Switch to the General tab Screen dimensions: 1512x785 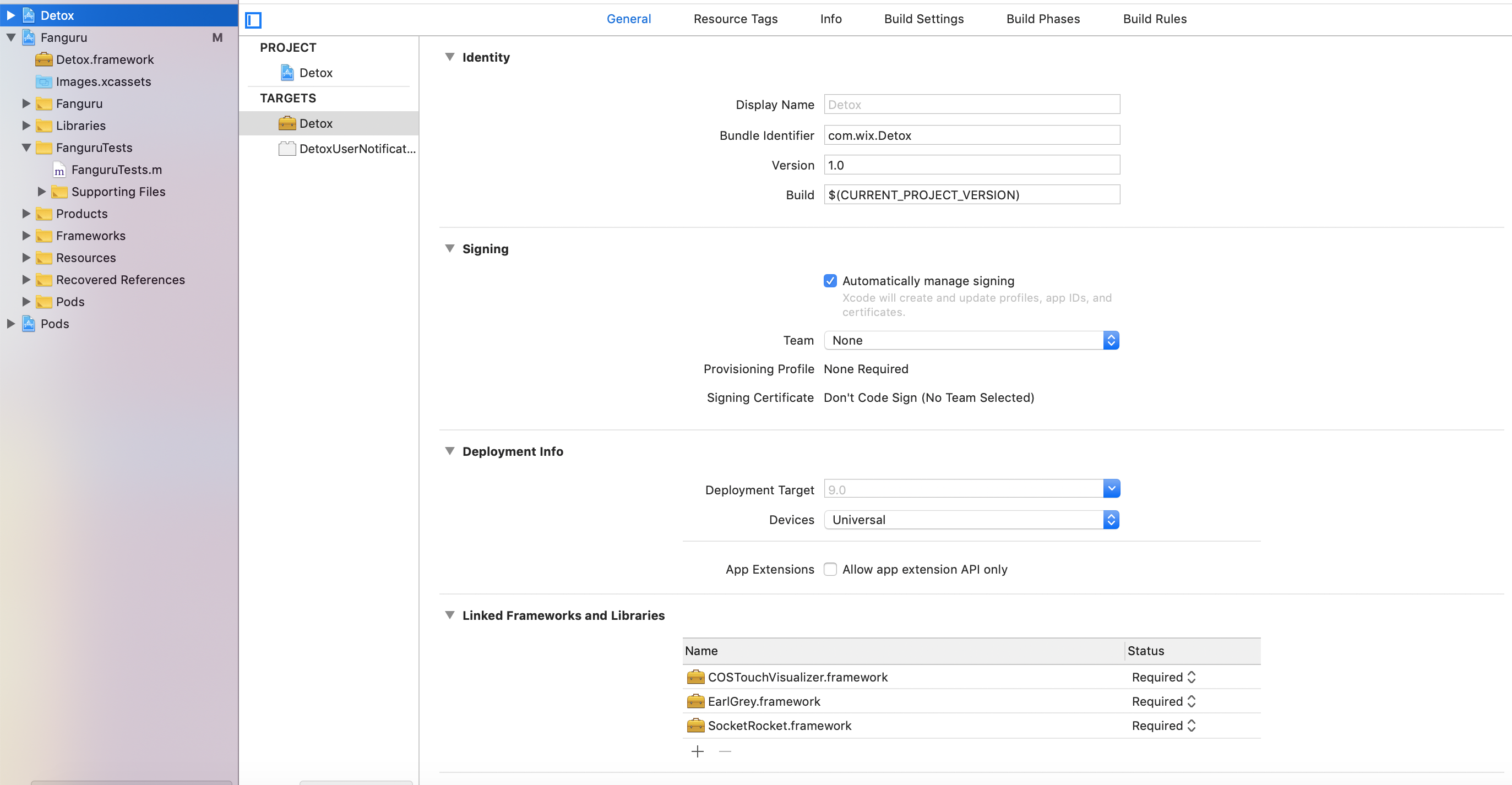click(x=629, y=19)
